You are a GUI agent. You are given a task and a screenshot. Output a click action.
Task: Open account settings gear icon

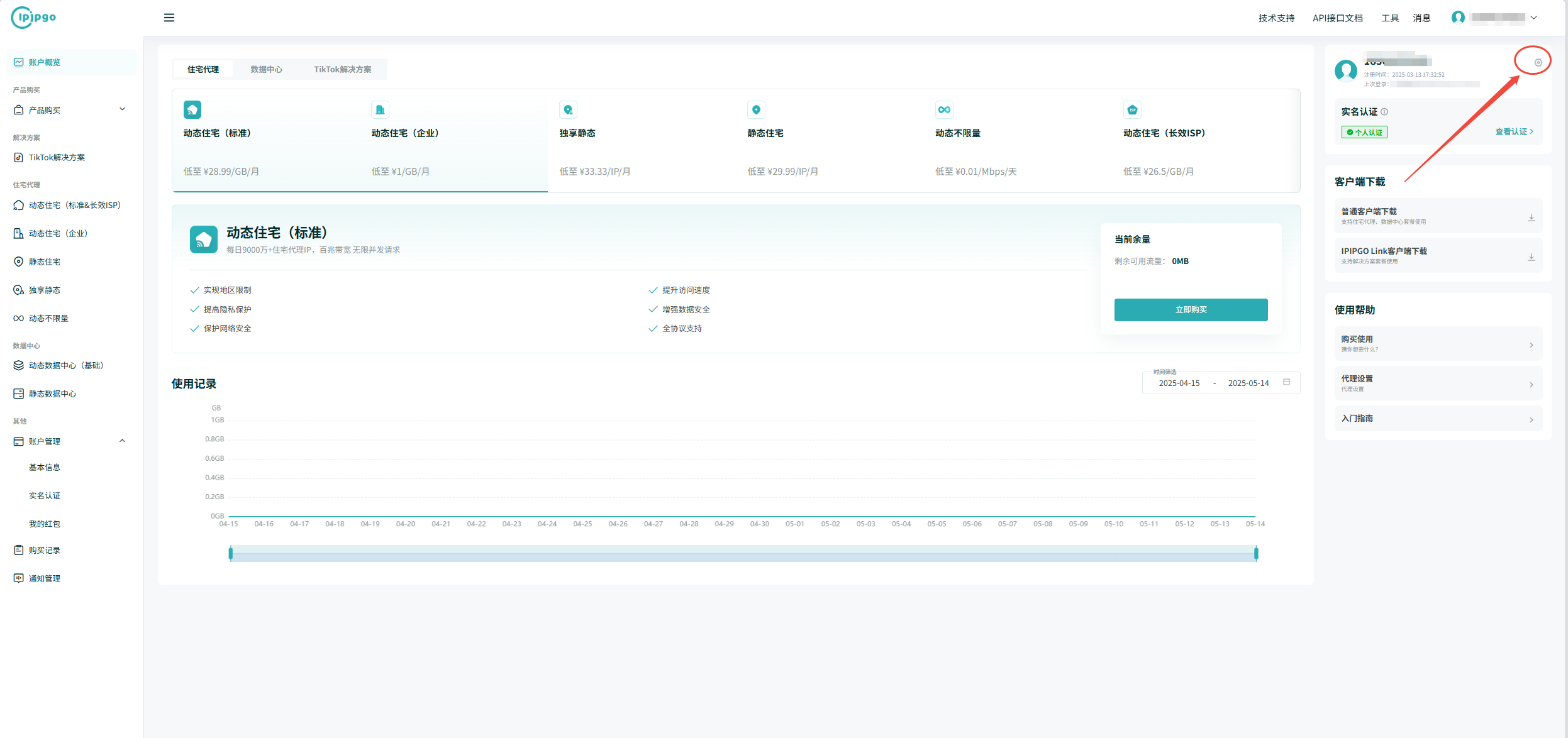click(x=1538, y=62)
